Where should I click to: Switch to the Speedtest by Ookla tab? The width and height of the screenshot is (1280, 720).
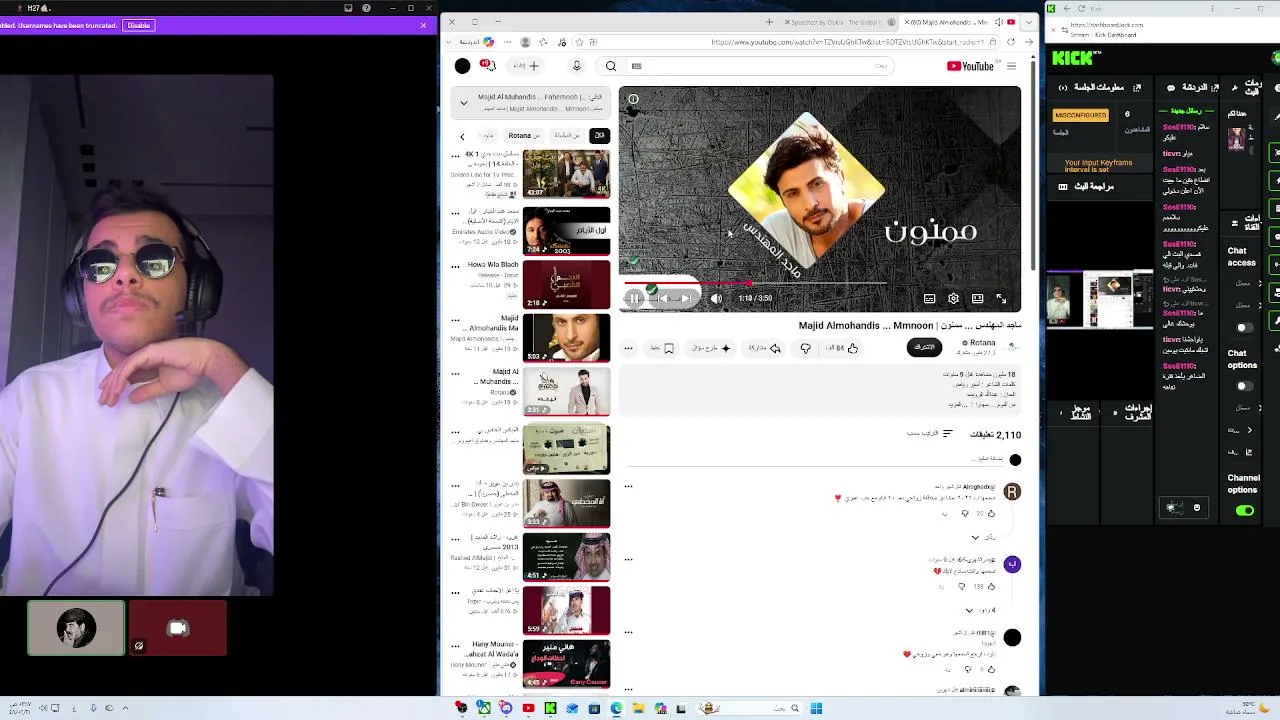point(840,22)
